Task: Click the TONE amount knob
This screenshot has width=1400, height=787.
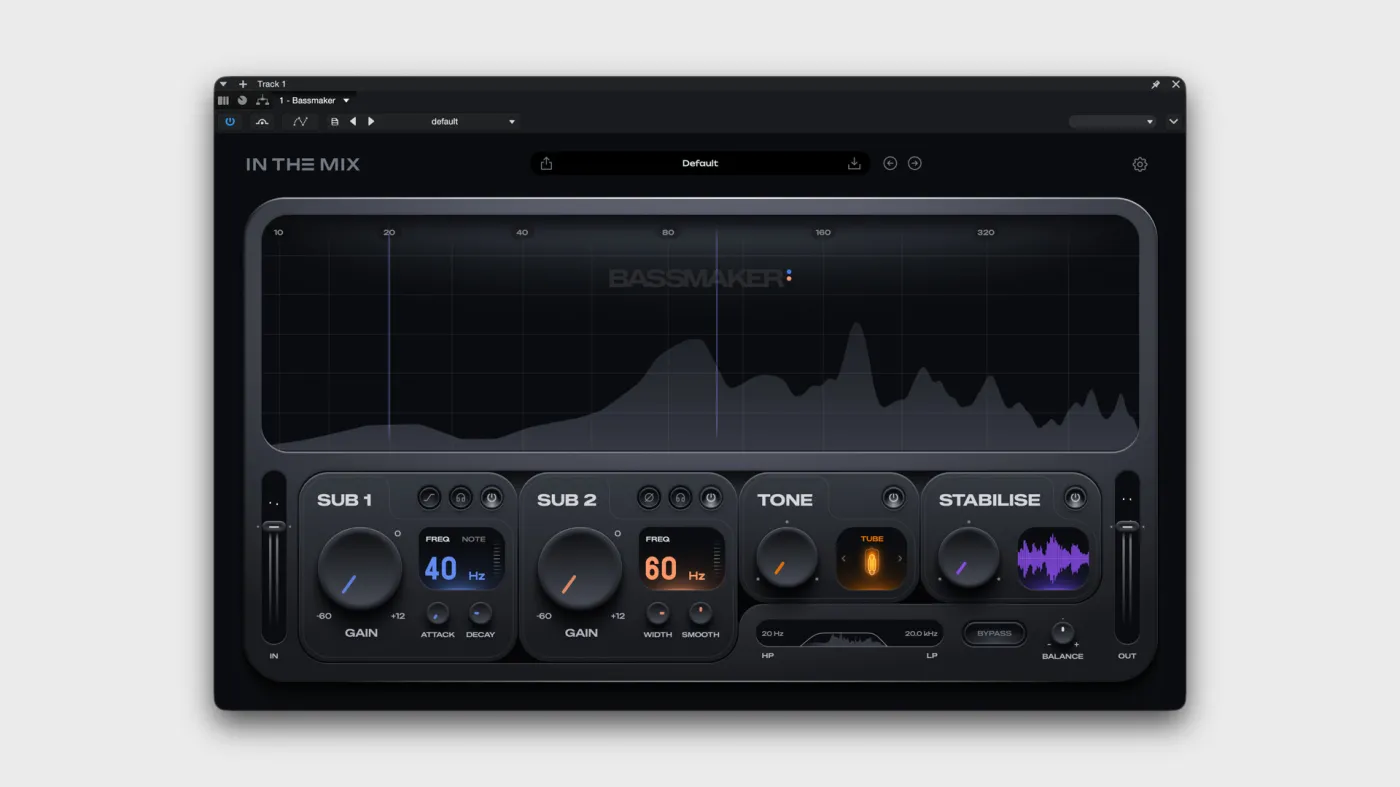Action: coord(787,557)
